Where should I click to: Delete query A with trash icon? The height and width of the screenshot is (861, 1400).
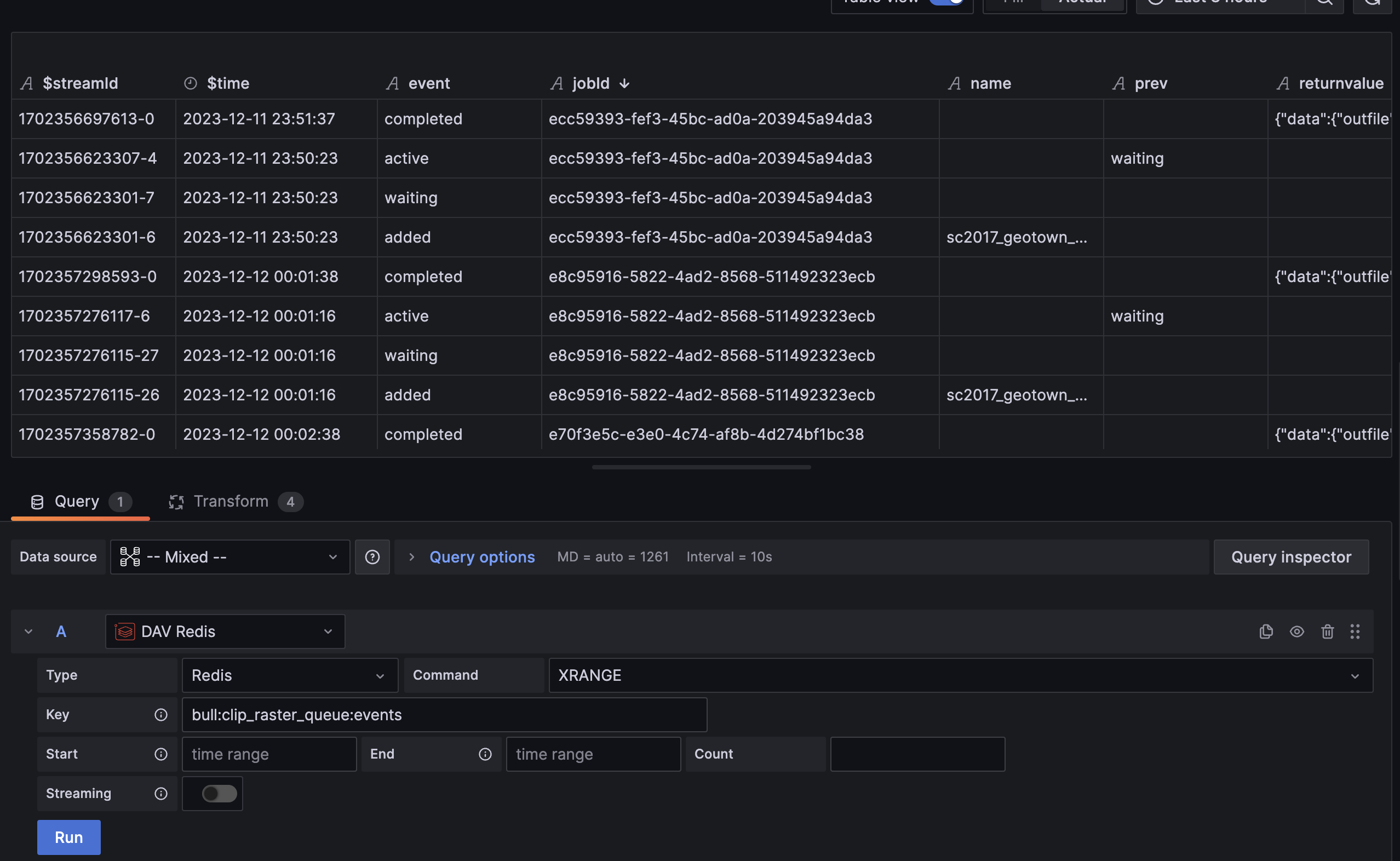click(1327, 632)
